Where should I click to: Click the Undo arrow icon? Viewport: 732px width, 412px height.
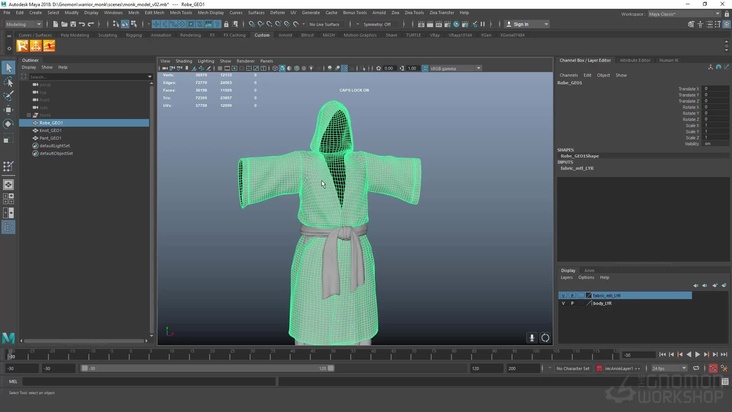click(x=82, y=24)
